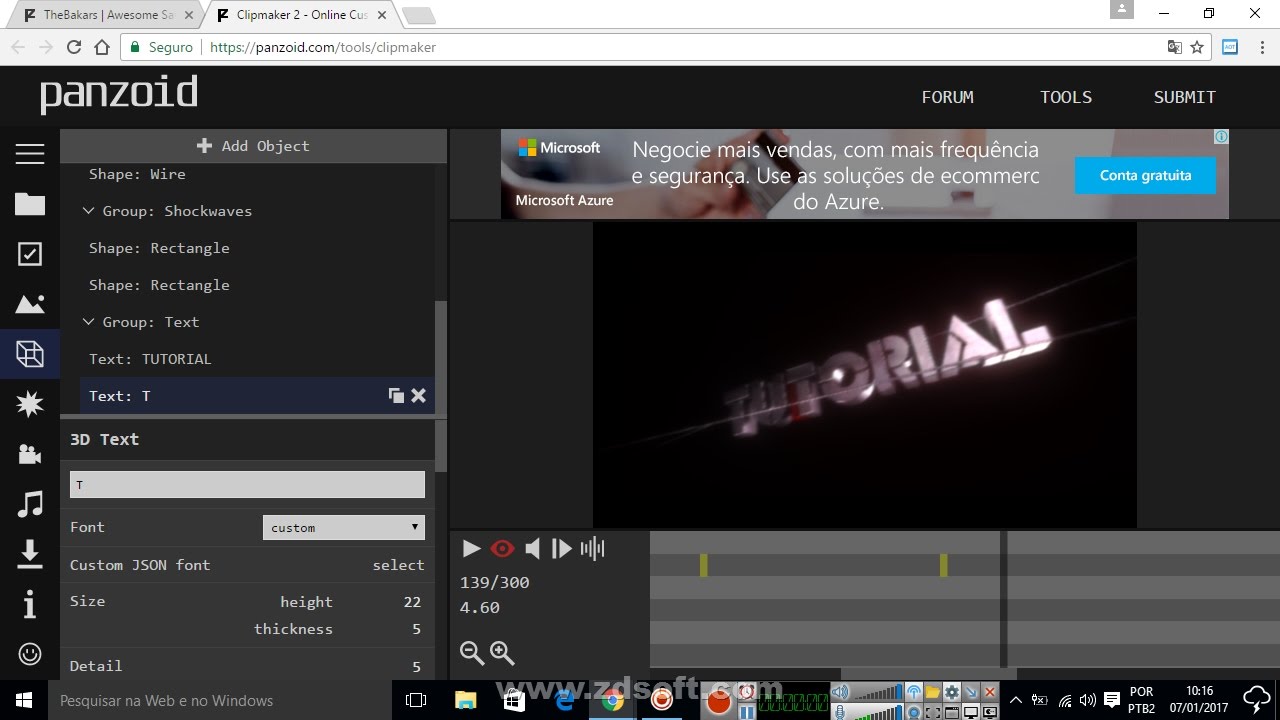Open the Font custom dropdown
Image resolution: width=1280 pixels, height=720 pixels.
pos(344,527)
